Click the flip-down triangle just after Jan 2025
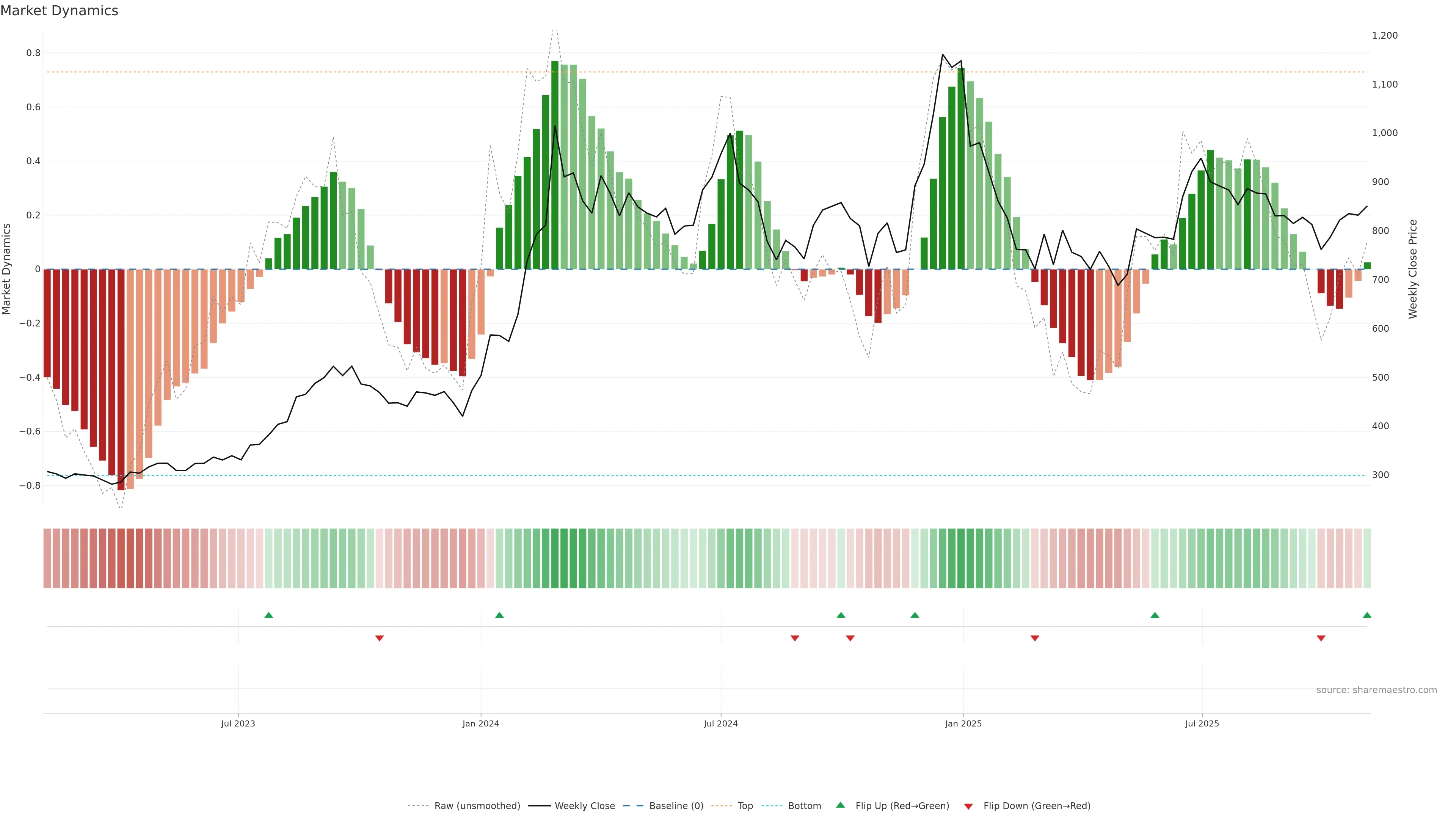The image size is (1456, 819). point(1035,638)
